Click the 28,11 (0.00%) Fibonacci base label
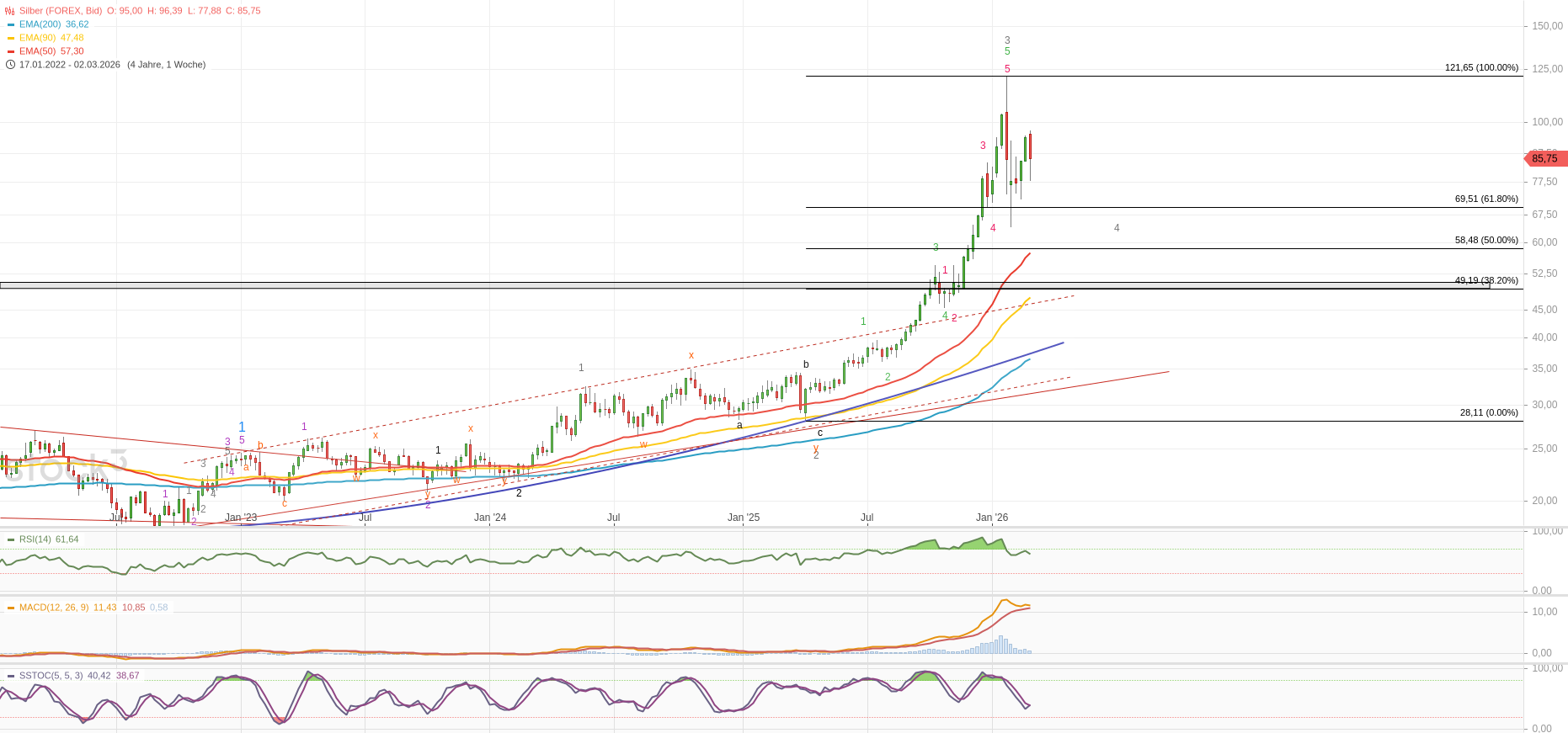1568x733 pixels. pos(1488,412)
